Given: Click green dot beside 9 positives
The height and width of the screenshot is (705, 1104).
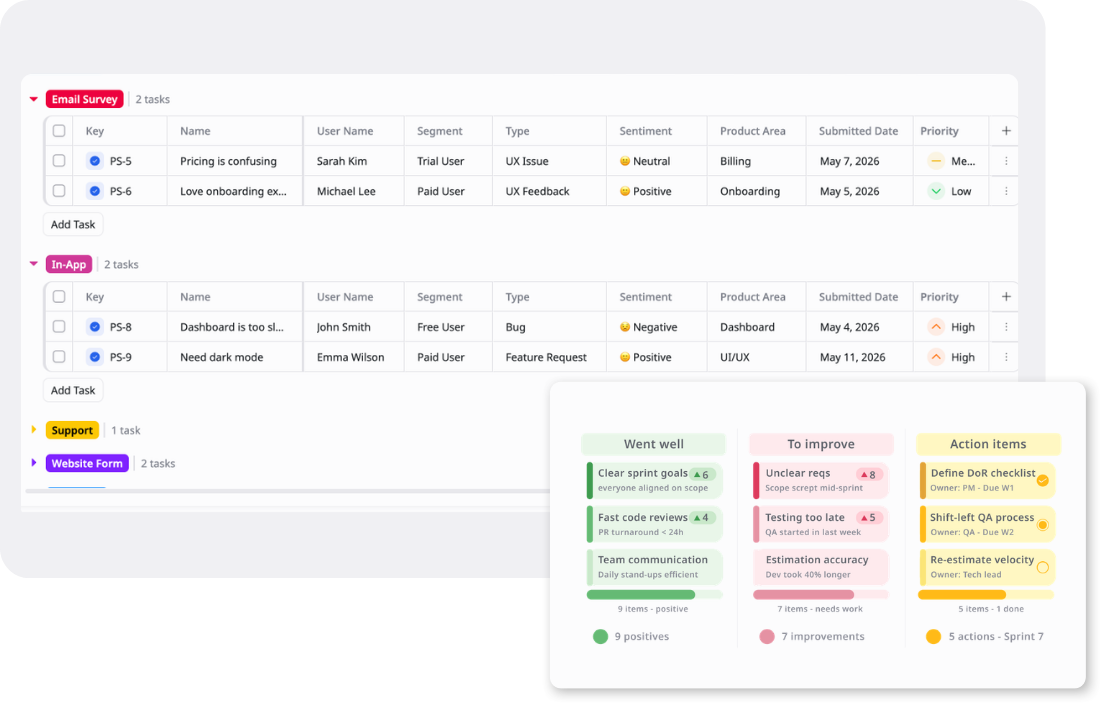Looking at the screenshot, I should (600, 637).
